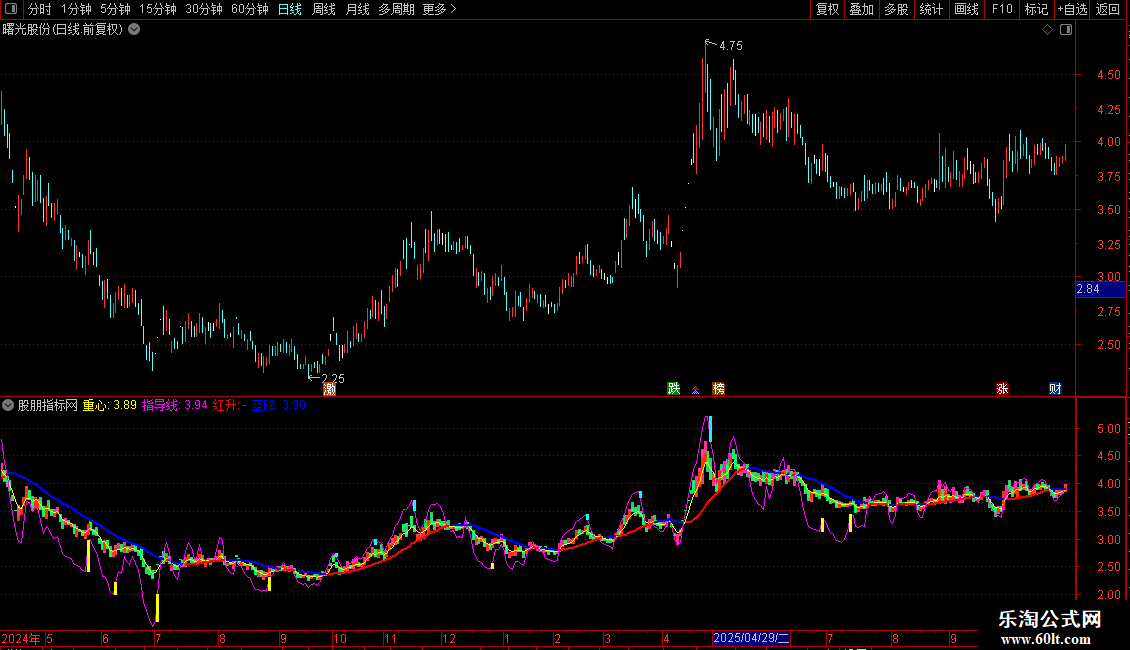Click the 返回 back button
1130x650 pixels.
click(x=1108, y=9)
